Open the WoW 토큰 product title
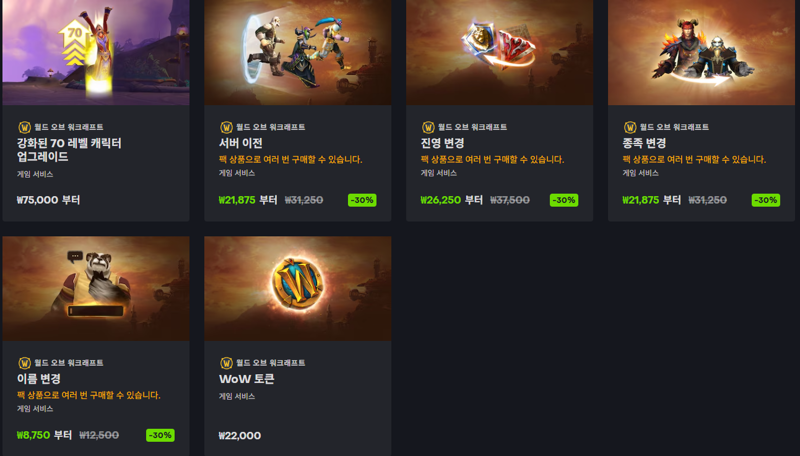 pyautogui.click(x=247, y=378)
